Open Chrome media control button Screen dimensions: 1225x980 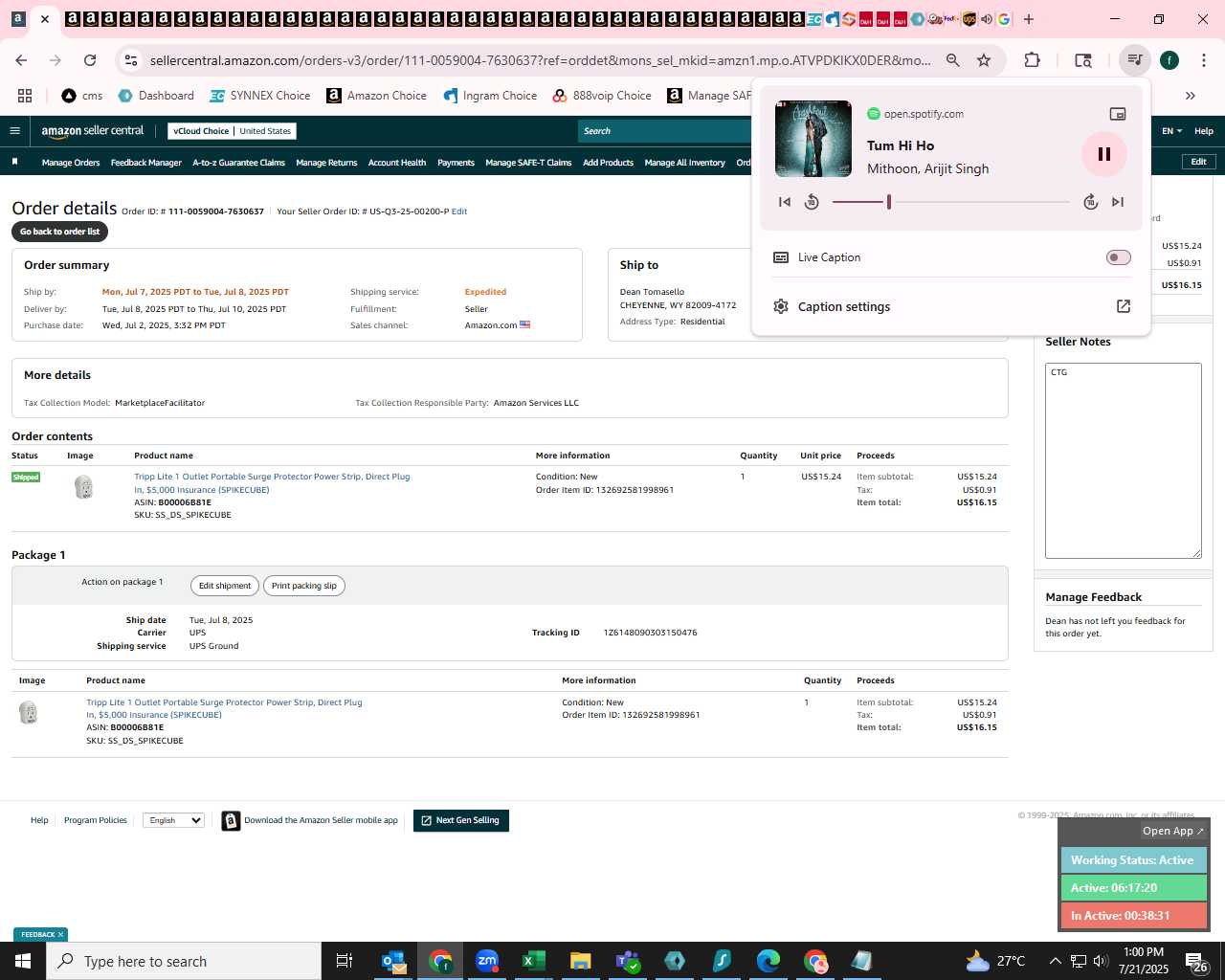1134,60
